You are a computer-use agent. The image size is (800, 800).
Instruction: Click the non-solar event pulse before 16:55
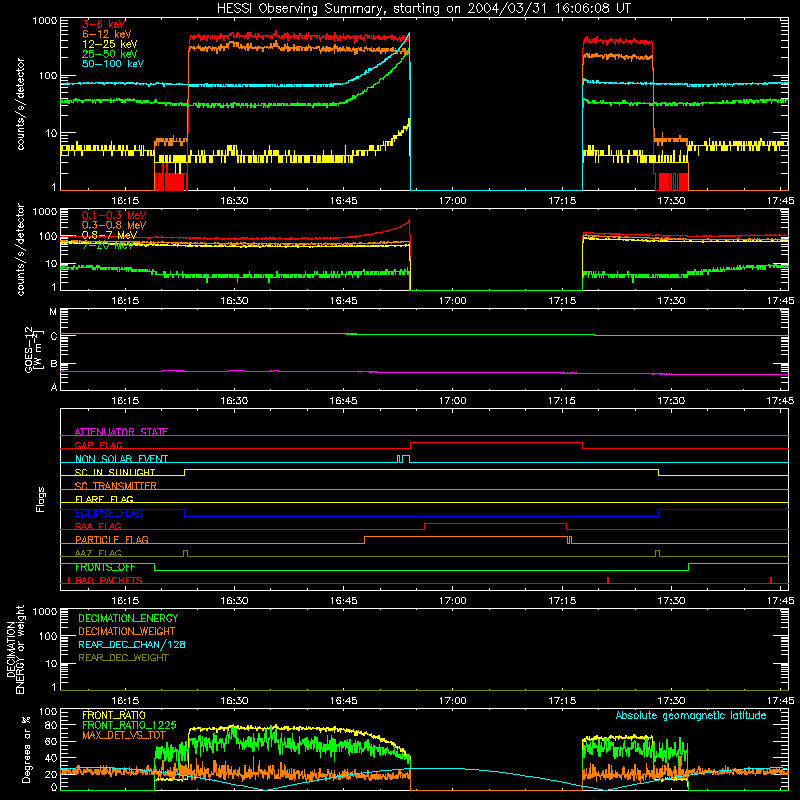(403, 459)
